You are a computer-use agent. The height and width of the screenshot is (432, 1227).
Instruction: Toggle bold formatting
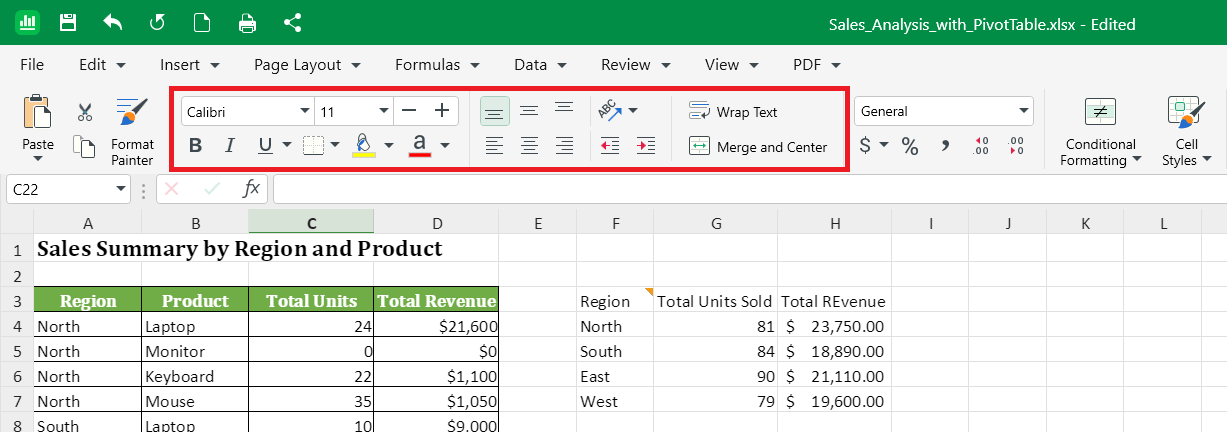[x=195, y=146]
